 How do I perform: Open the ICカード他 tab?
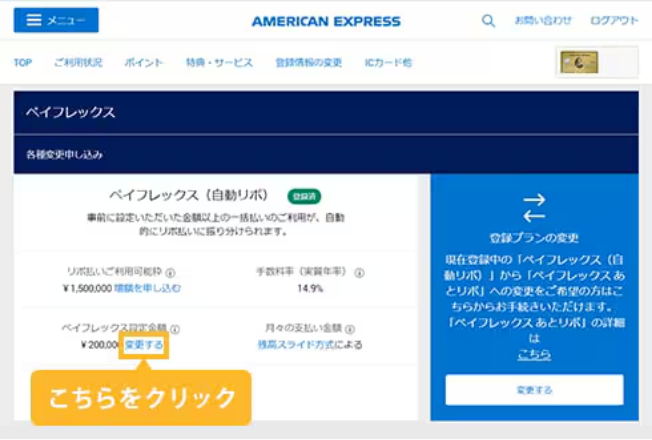[388, 63]
